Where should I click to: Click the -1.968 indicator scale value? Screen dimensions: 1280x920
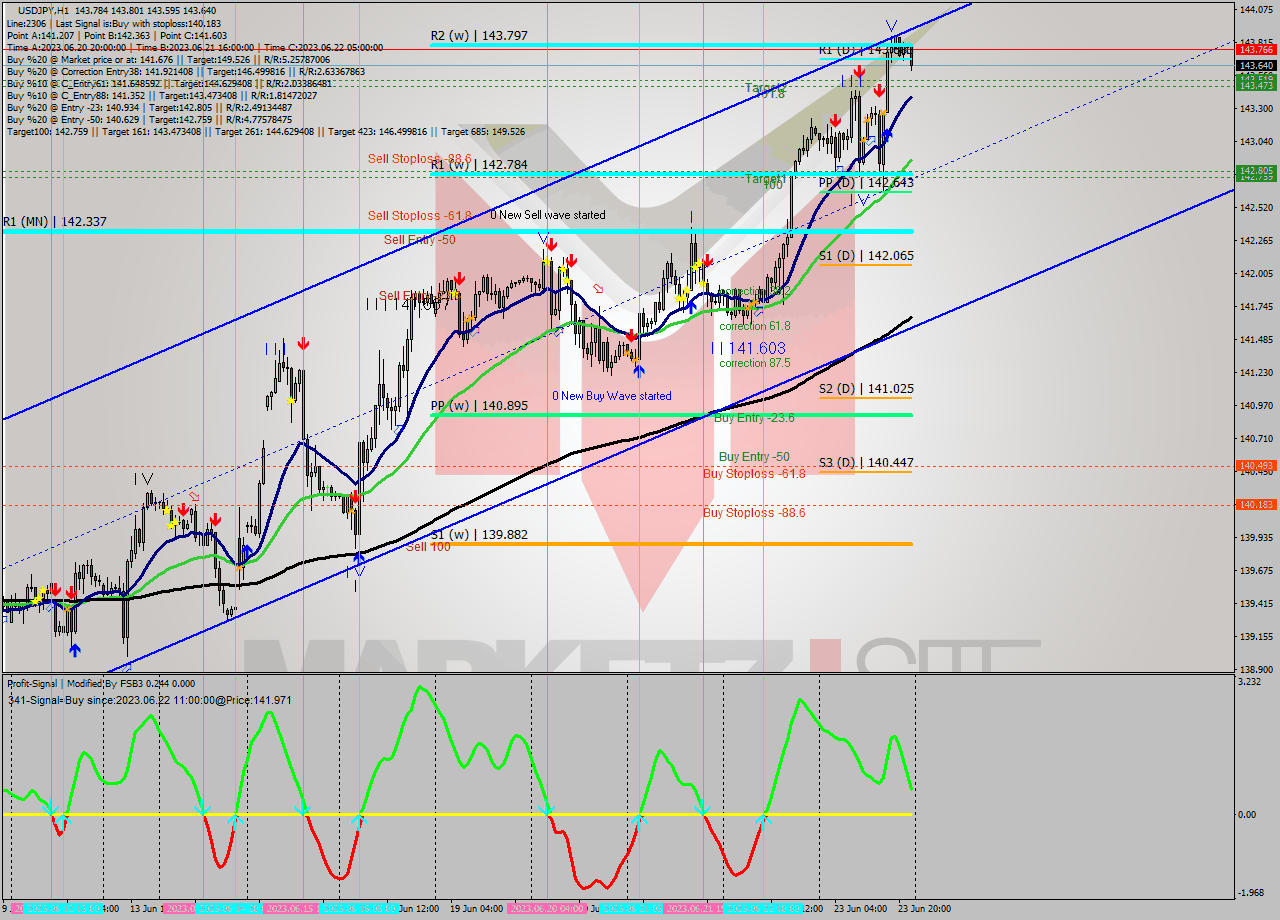1252,893
